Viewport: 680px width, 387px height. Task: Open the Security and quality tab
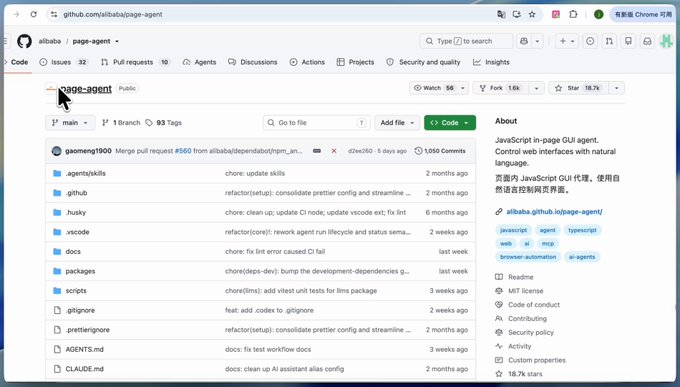coord(423,62)
